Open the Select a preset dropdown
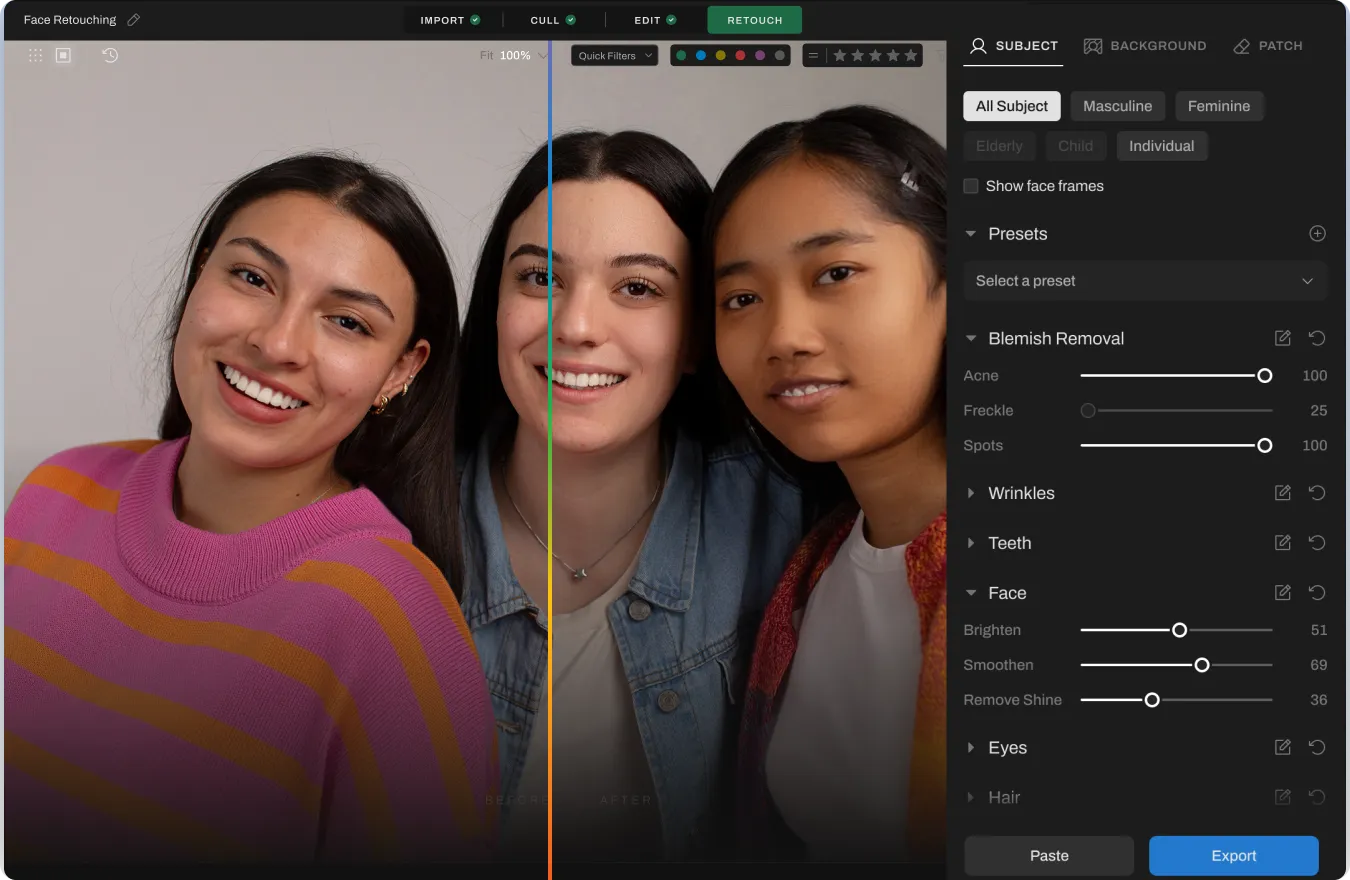This screenshot has height=880, width=1350. point(1144,281)
